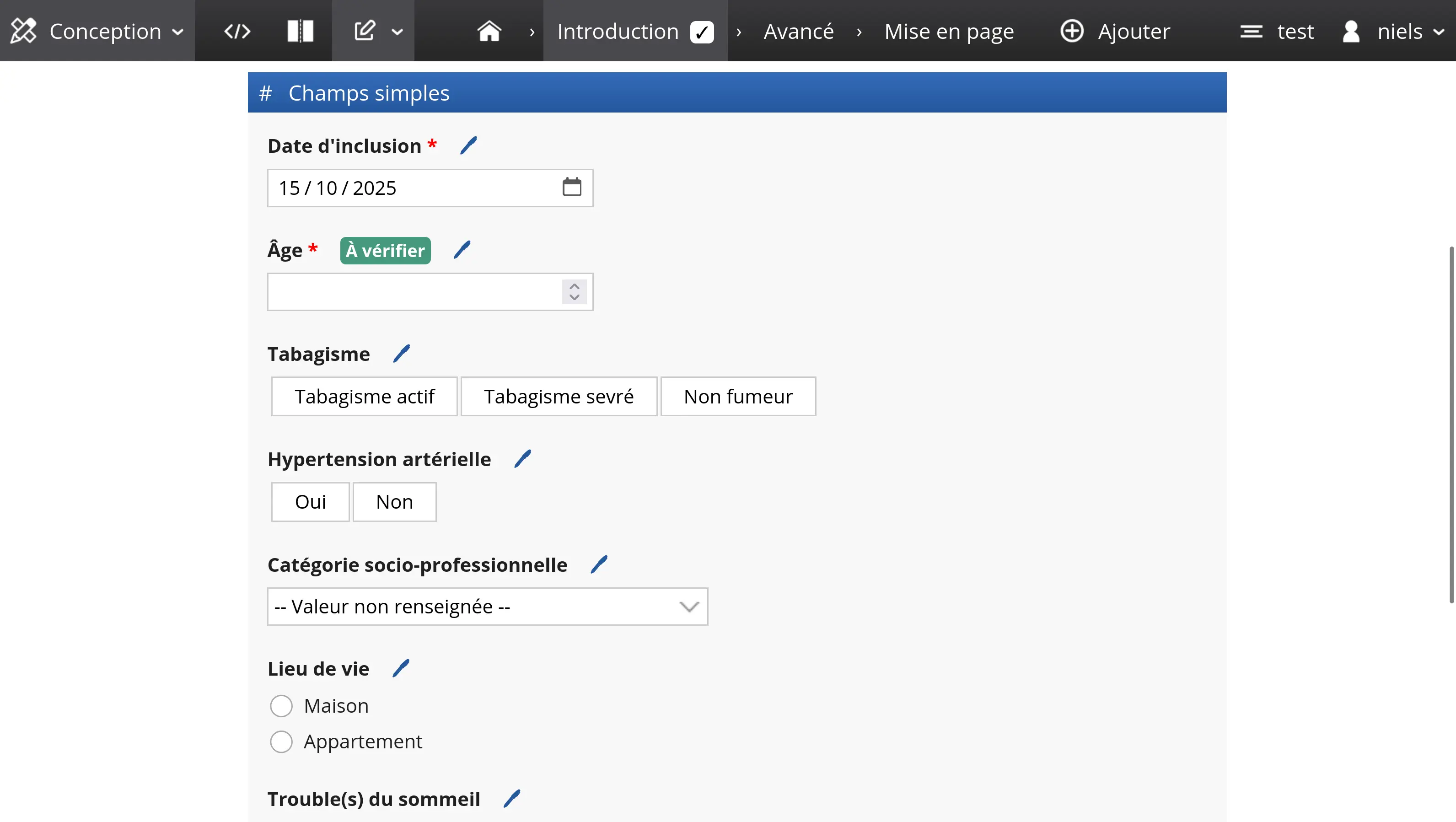Choose Tabagisme sevré option

(x=559, y=396)
